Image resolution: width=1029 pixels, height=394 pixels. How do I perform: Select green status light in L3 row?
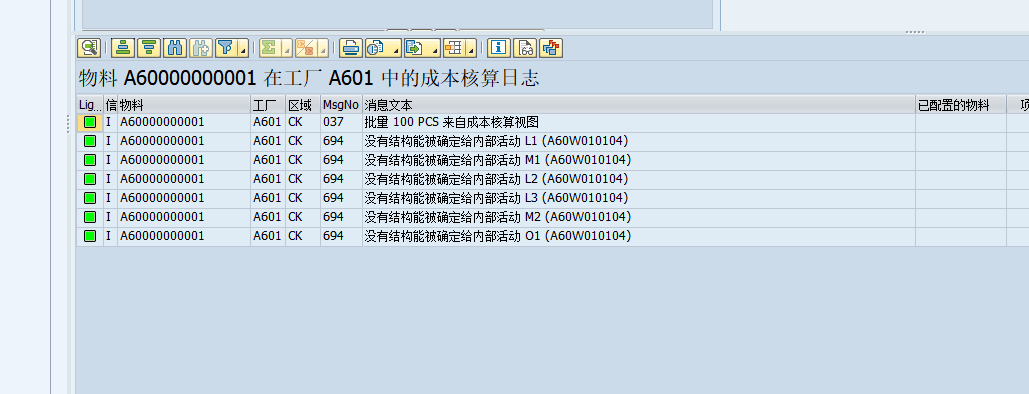click(x=90, y=198)
